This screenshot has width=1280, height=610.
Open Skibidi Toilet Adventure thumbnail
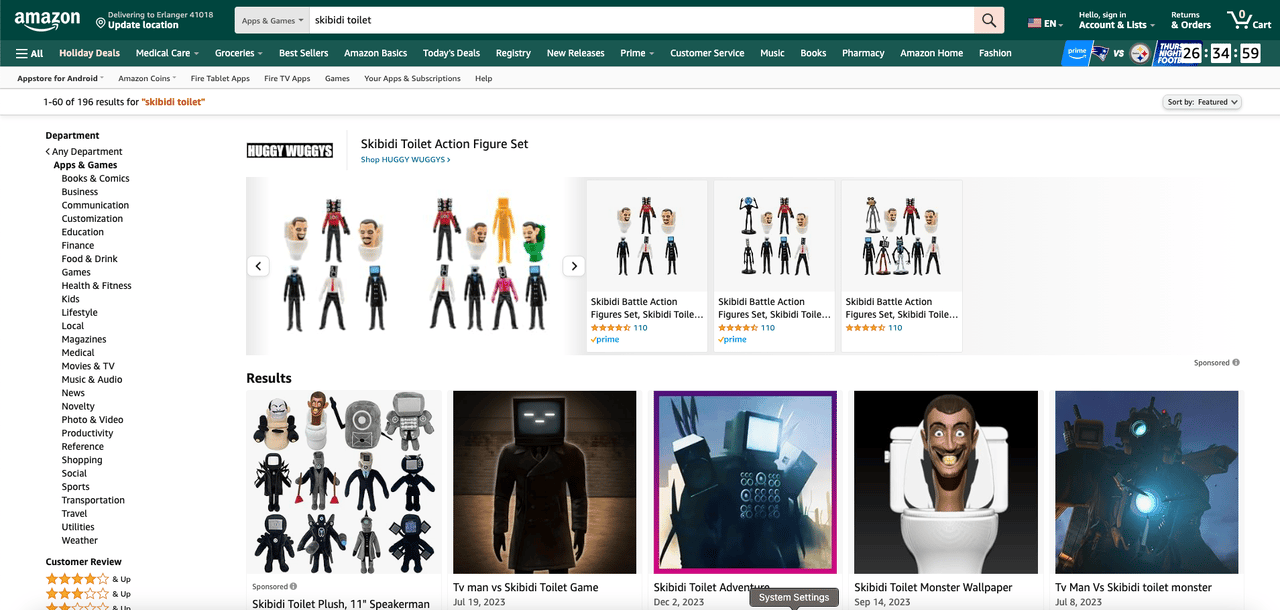point(745,483)
